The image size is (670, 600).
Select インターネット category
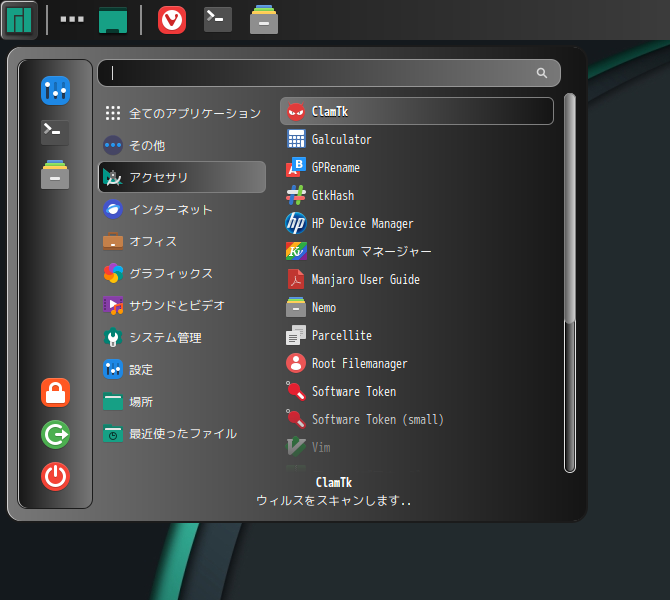[182, 209]
